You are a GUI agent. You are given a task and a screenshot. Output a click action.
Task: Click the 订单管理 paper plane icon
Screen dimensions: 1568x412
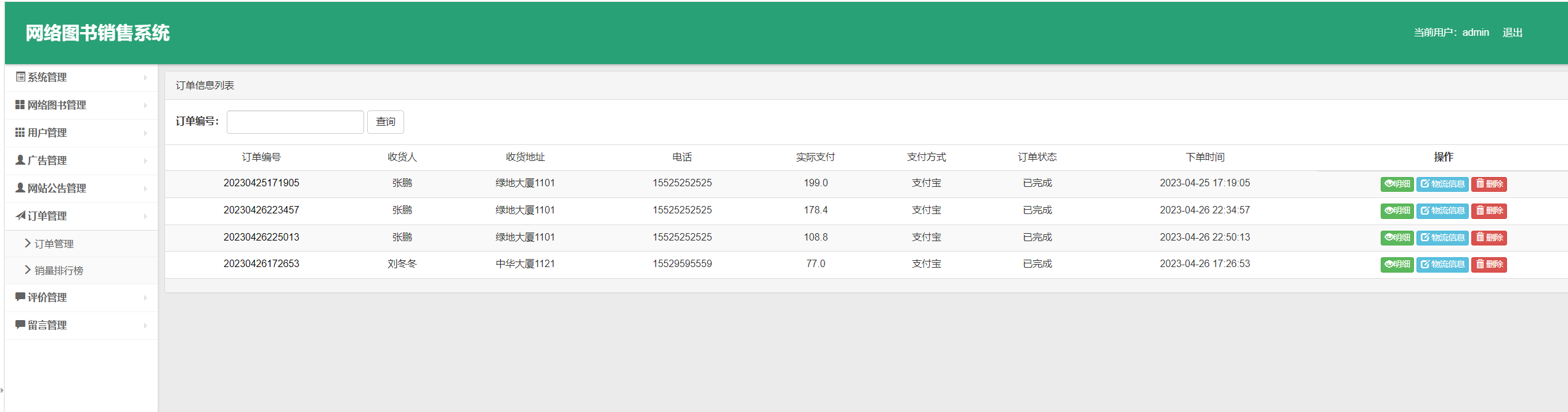pos(20,216)
